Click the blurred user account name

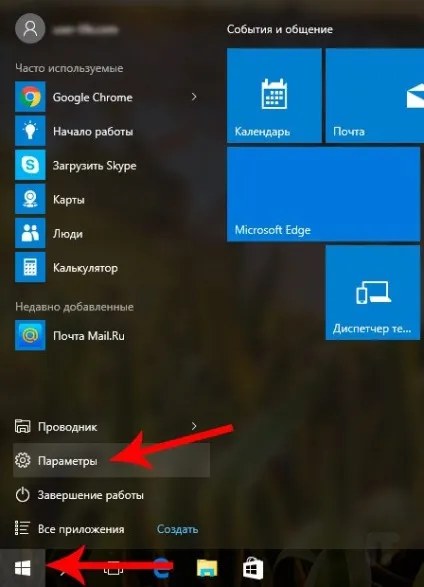(x=86, y=29)
